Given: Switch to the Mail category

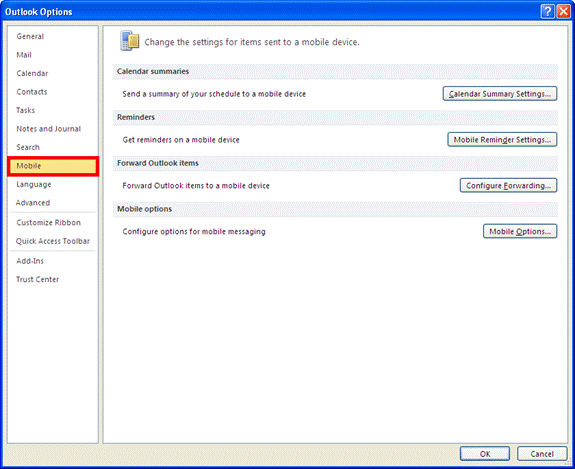Looking at the screenshot, I should 24,55.
